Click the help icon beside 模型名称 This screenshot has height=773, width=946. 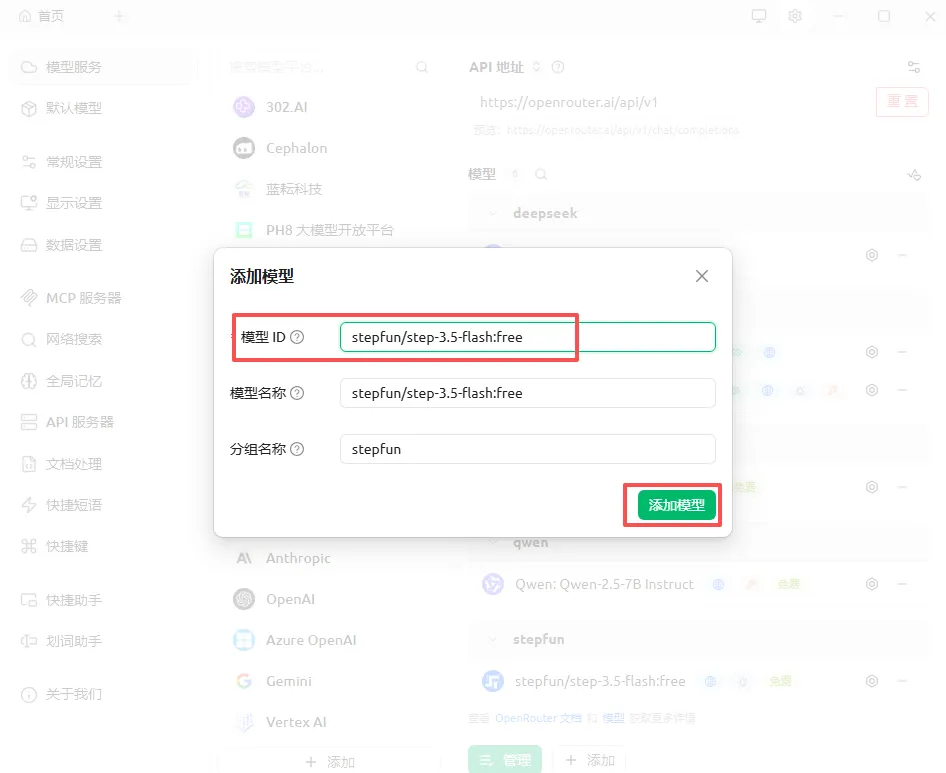point(297,393)
